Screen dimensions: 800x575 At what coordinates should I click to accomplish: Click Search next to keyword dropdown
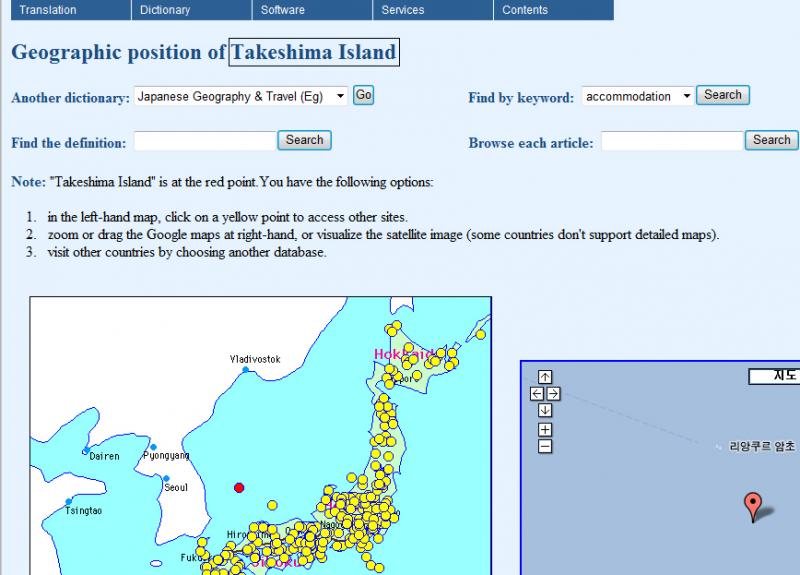[x=722, y=95]
